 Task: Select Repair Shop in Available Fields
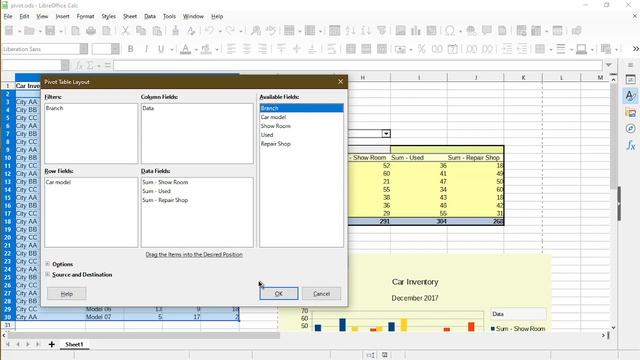coord(301,144)
